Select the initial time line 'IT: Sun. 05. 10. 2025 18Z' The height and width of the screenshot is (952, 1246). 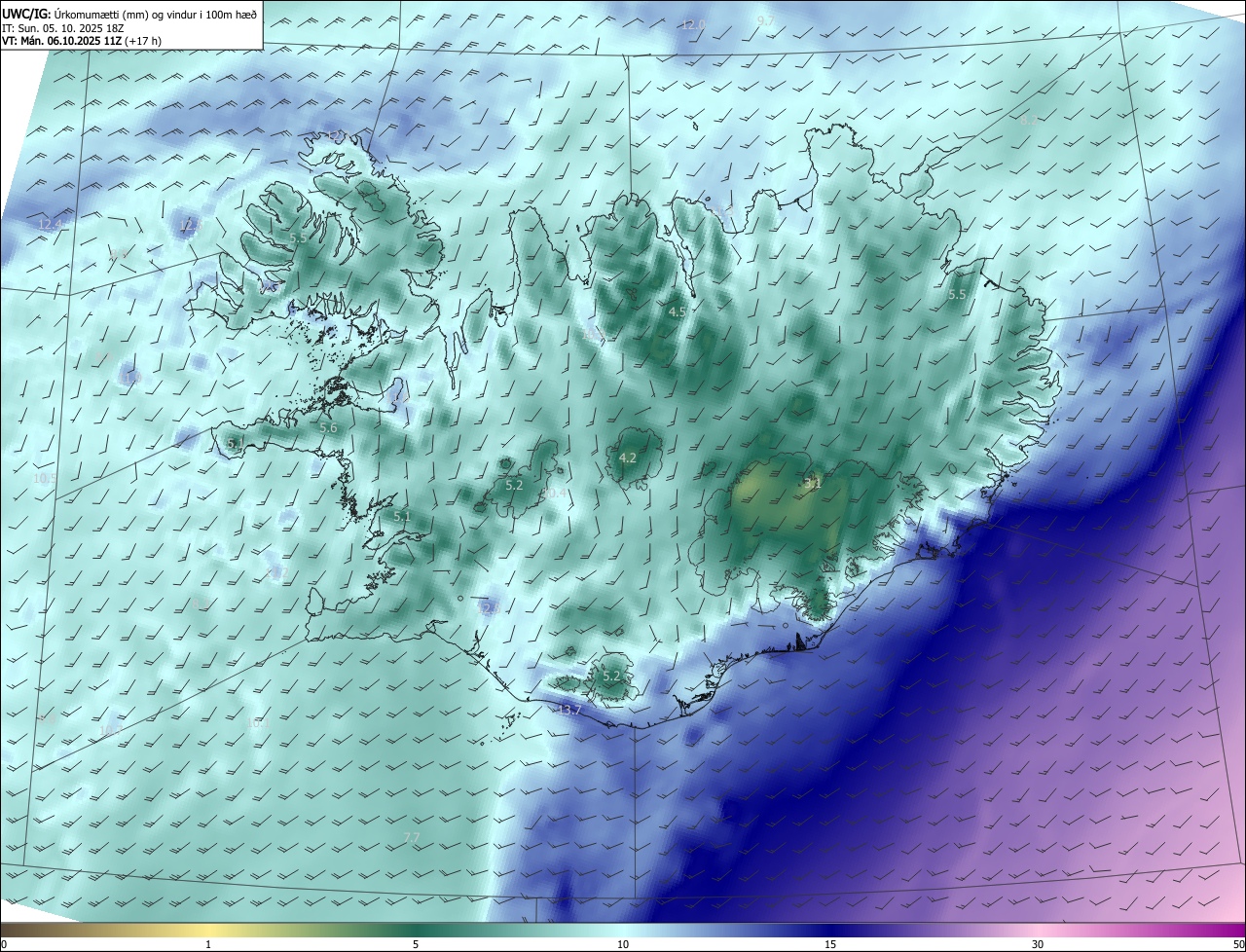[x=62, y=27]
